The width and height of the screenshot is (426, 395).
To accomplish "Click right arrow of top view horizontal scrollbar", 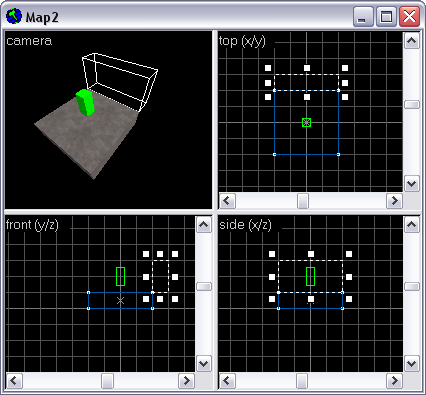I will (395, 201).
